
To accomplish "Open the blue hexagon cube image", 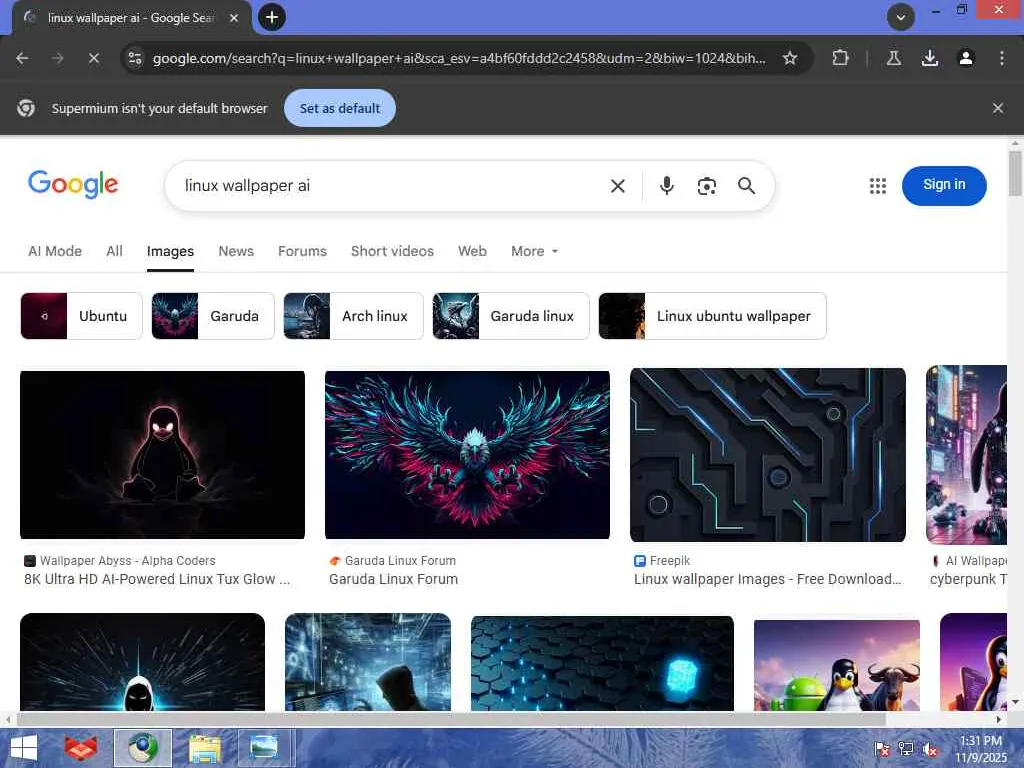I will tap(602, 664).
